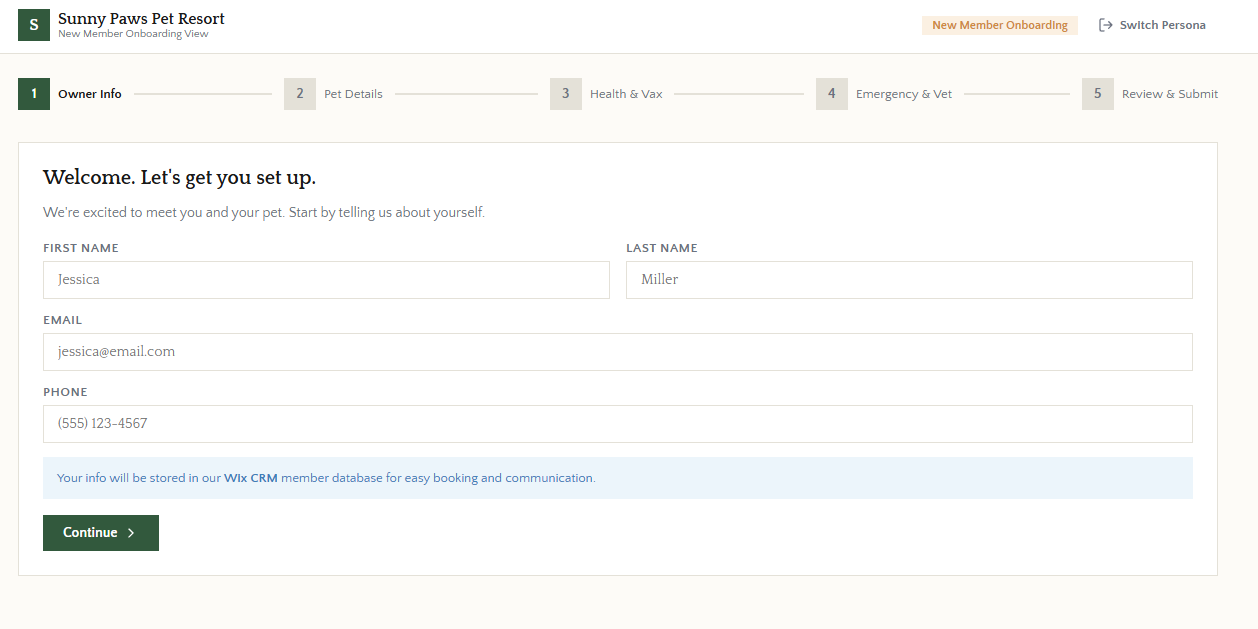The height and width of the screenshot is (629, 1258).
Task: Click the arrow icon in Continue button
Action: point(131,533)
